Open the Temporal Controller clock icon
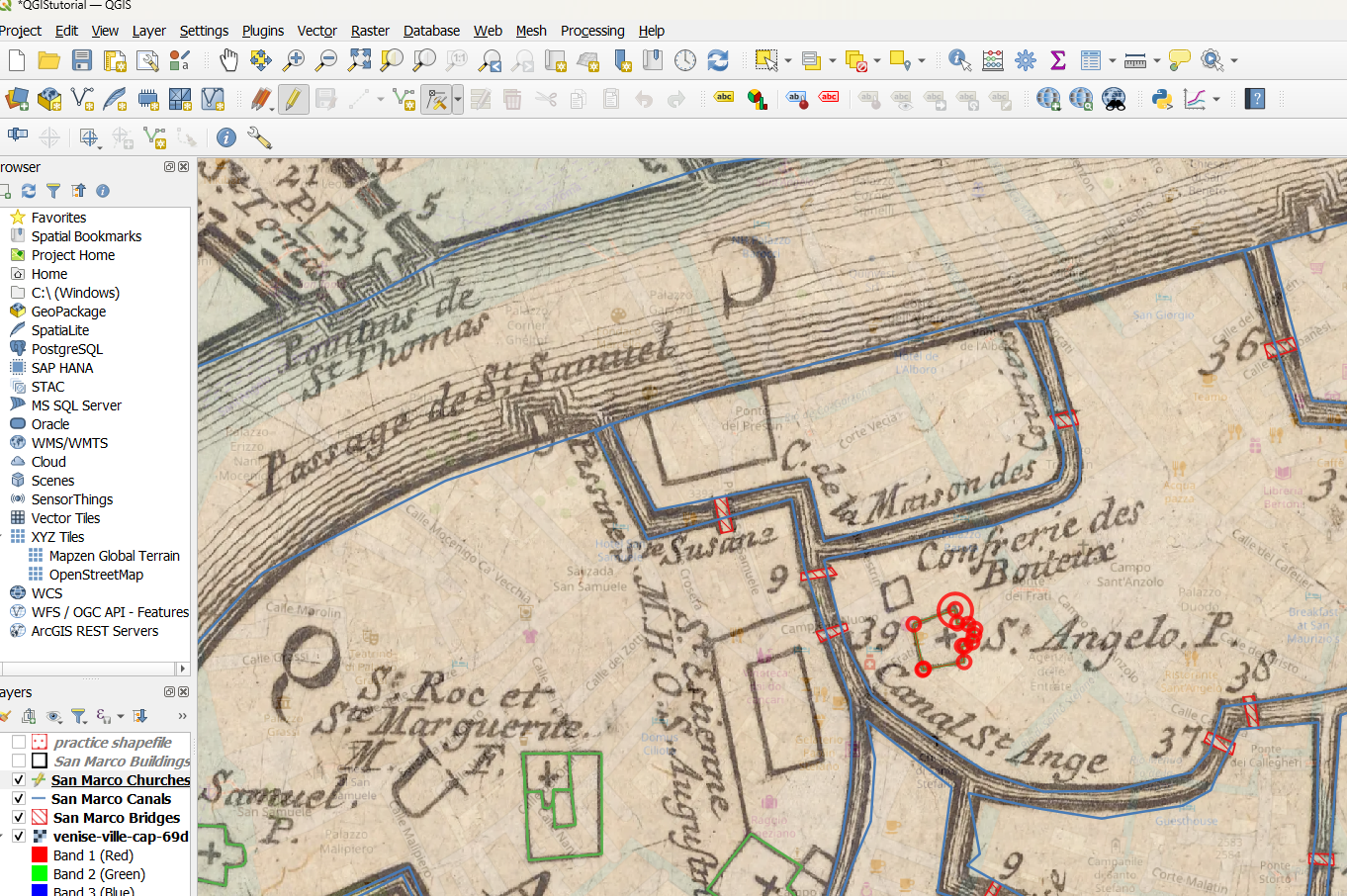The image size is (1347, 896). click(x=685, y=60)
